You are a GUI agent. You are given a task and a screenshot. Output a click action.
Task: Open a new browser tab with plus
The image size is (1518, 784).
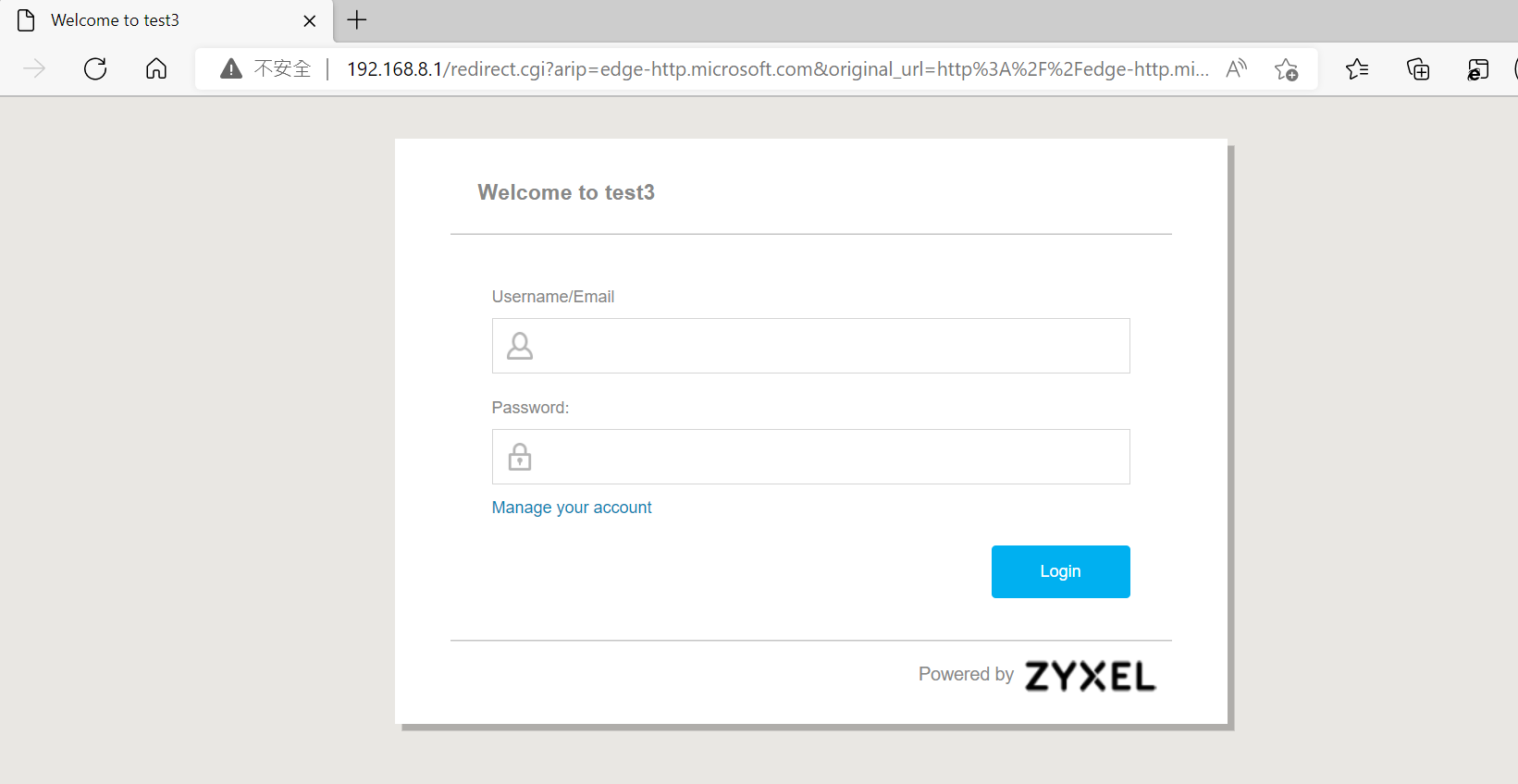click(x=357, y=19)
